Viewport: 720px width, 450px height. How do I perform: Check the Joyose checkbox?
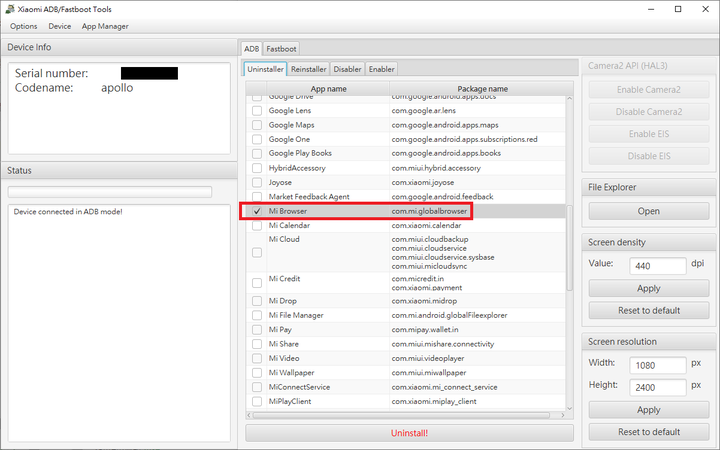pyautogui.click(x=257, y=182)
